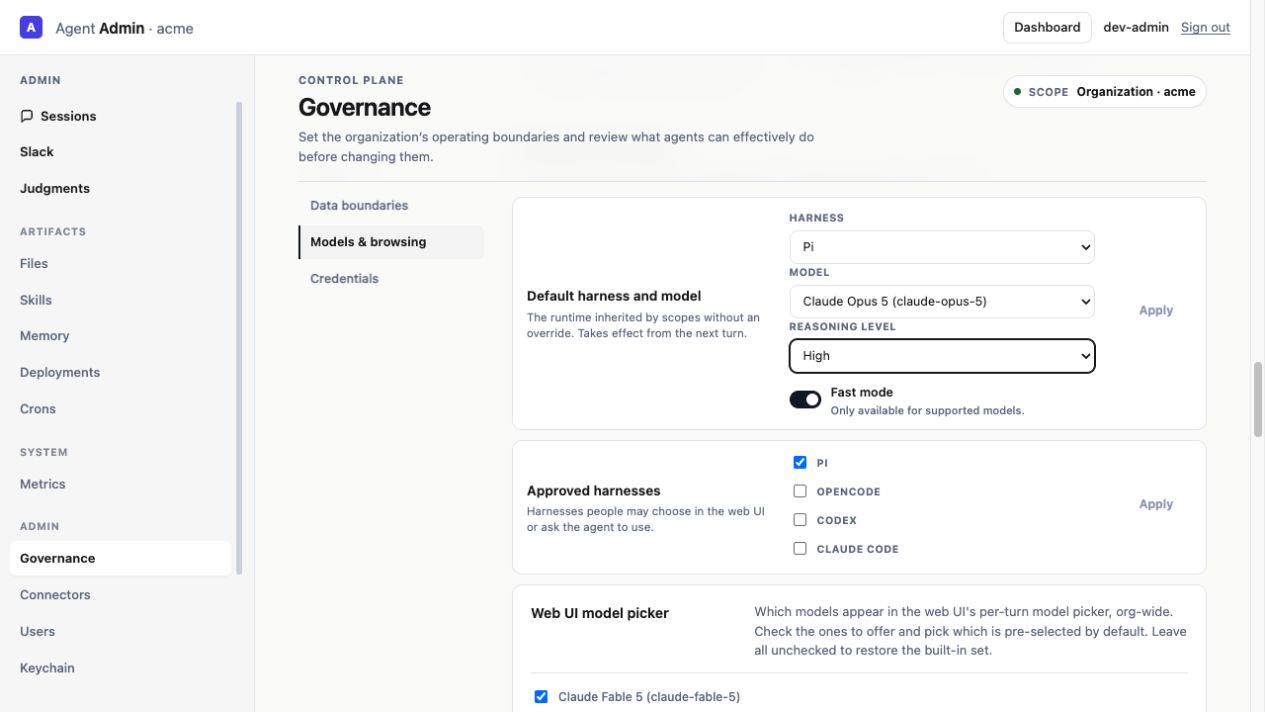
Task: Open the Reasoning level dropdown set to High
Action: click(x=942, y=356)
